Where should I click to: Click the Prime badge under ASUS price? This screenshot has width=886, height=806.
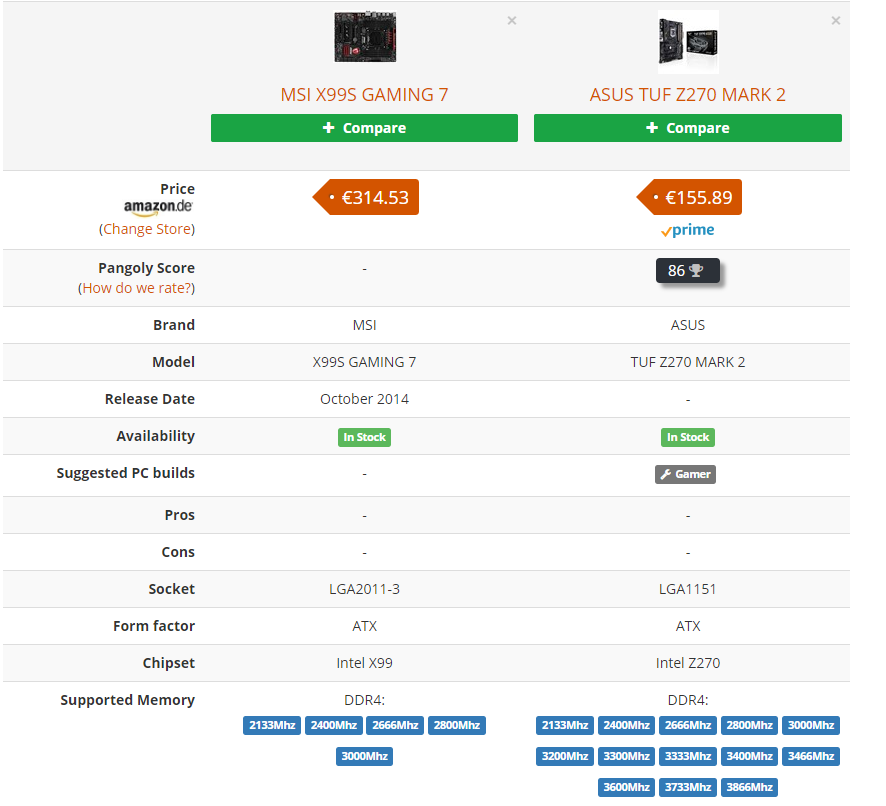coord(688,230)
